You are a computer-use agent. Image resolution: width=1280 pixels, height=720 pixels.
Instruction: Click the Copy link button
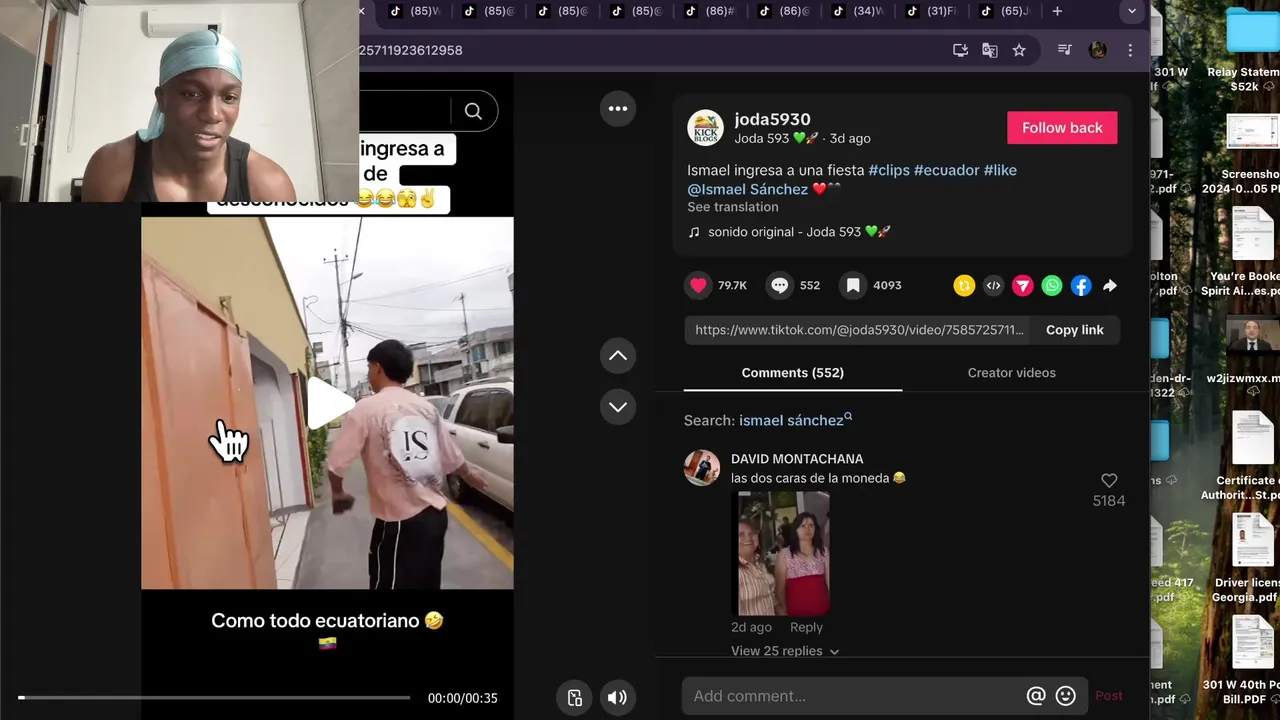click(1075, 330)
